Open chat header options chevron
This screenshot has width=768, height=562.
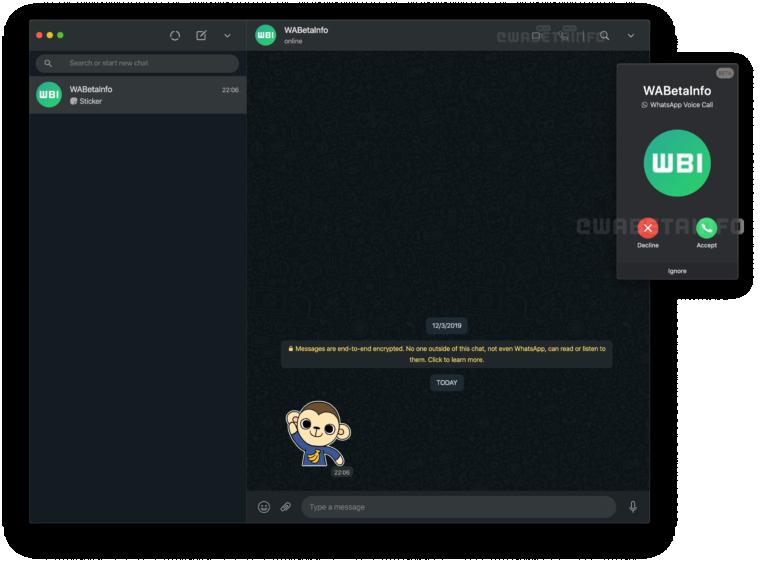pos(631,36)
